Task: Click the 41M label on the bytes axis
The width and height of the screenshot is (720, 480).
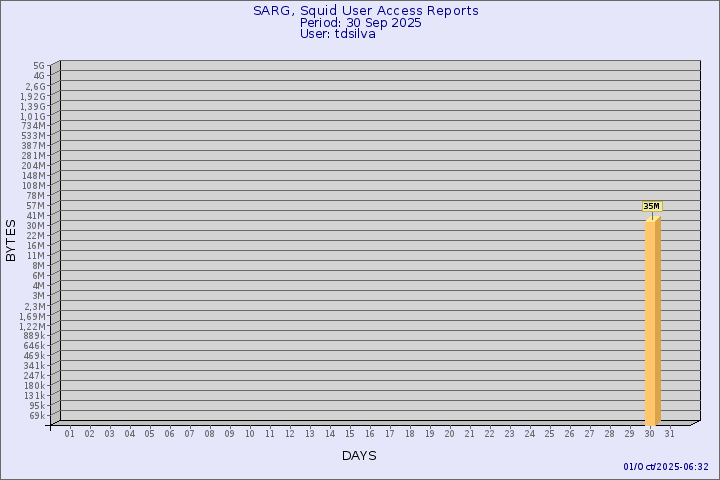Action: [36, 215]
